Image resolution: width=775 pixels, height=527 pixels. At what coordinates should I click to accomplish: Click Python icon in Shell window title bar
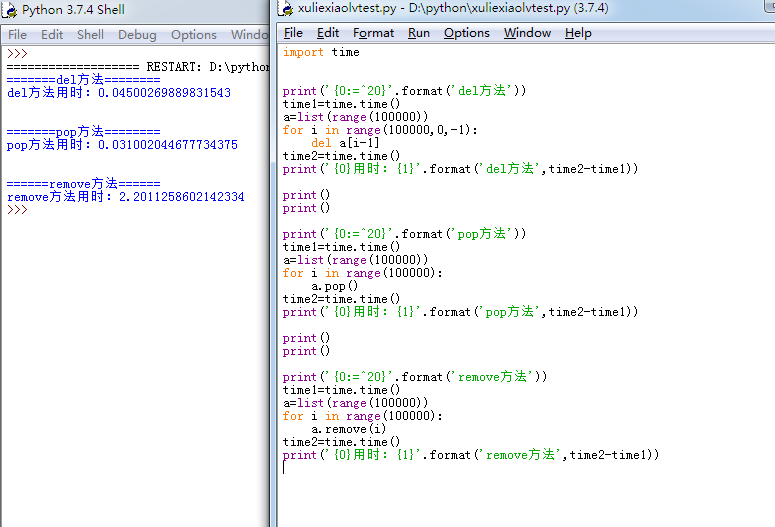click(9, 10)
